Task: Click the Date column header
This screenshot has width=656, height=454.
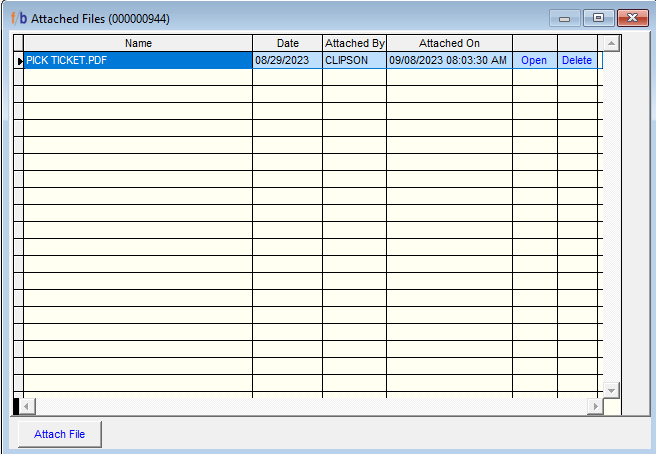Action: click(x=287, y=43)
